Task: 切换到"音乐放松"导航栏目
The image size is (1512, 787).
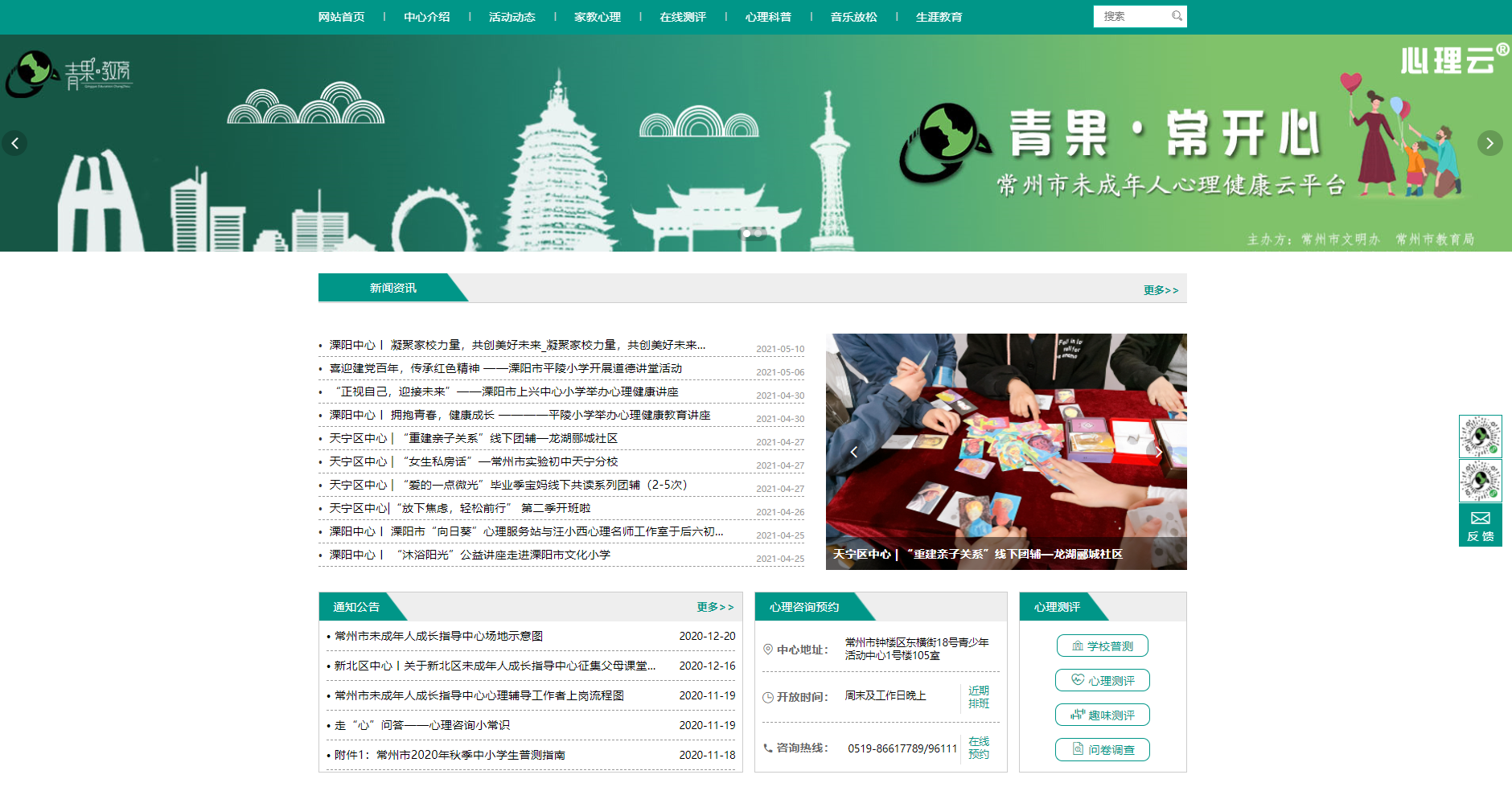Action: (853, 16)
